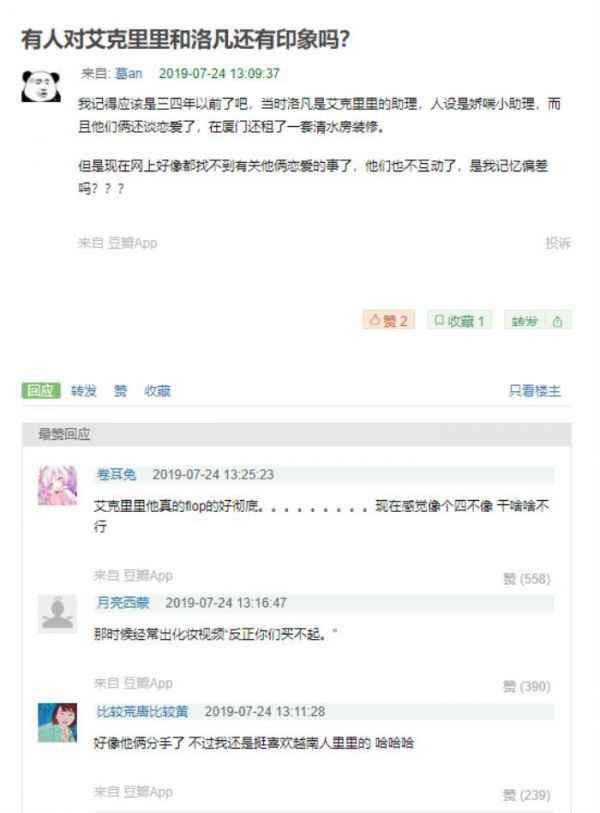Open username link 比较荒唐比较黄

(x=142, y=711)
